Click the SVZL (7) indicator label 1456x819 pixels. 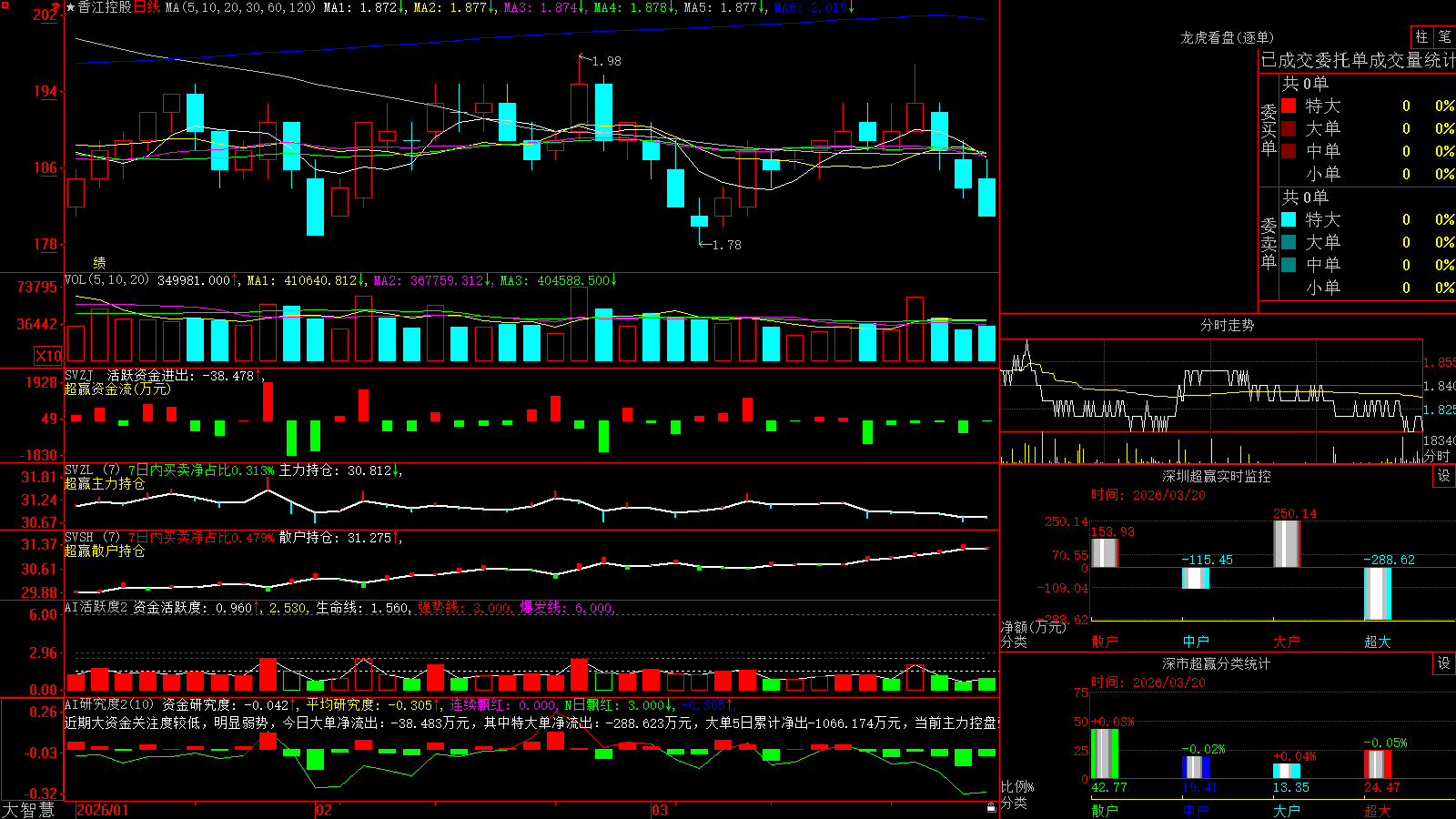point(92,470)
